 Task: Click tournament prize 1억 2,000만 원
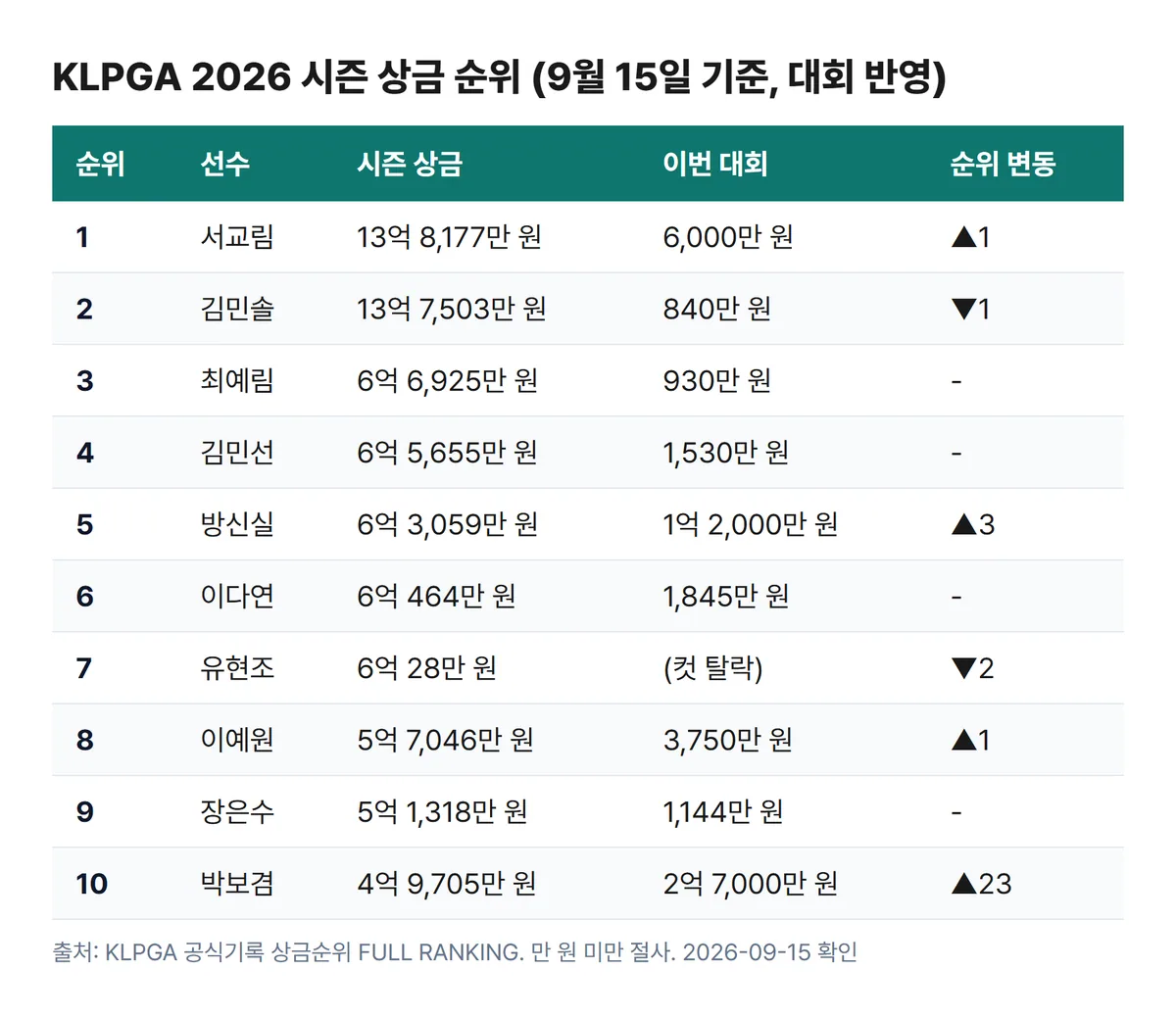coord(751,524)
